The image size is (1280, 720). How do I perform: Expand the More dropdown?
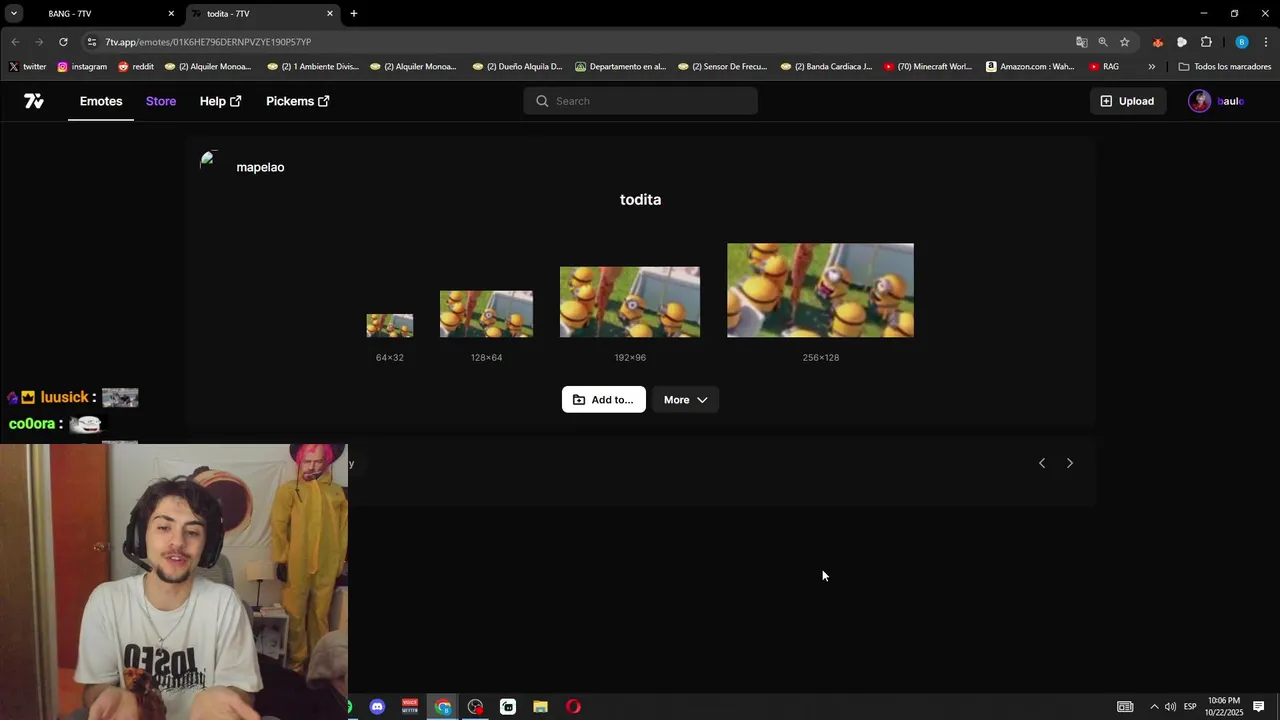[x=685, y=400]
